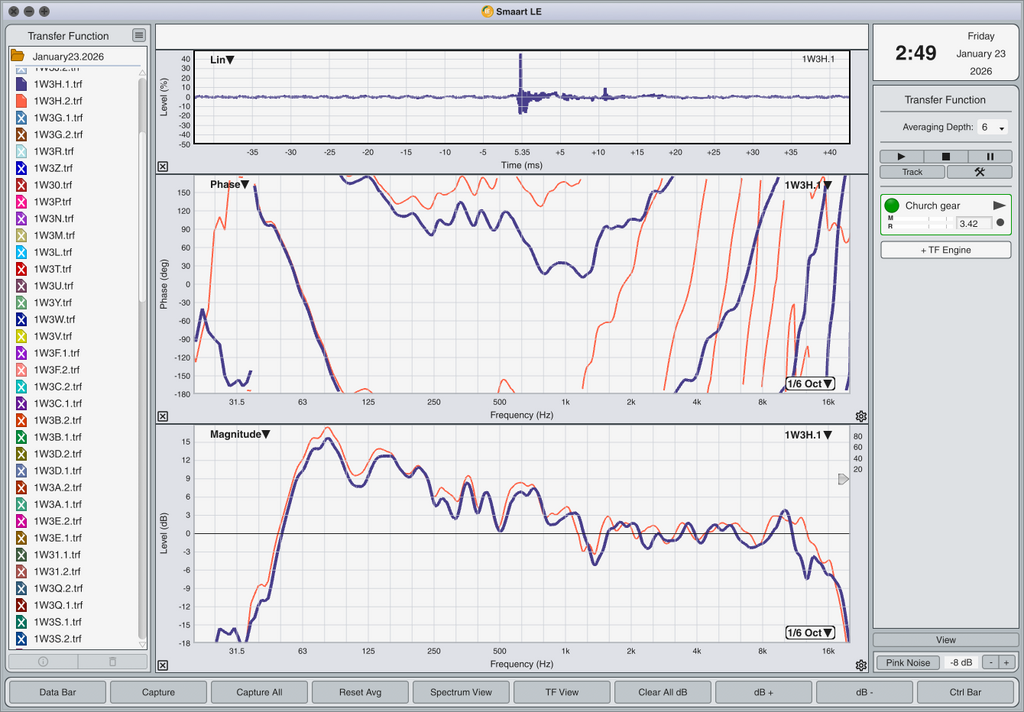The image size is (1024, 712).
Task: Open settings gear for Magnitude graph
Action: 861,665
